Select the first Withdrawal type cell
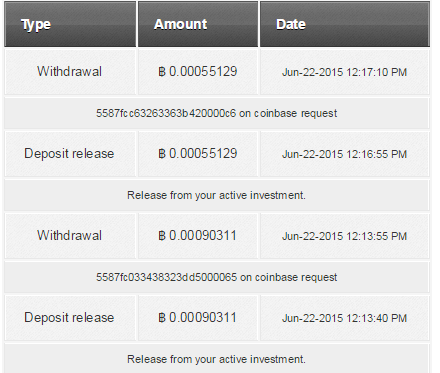The height and width of the screenshot is (373, 440). tap(69, 71)
